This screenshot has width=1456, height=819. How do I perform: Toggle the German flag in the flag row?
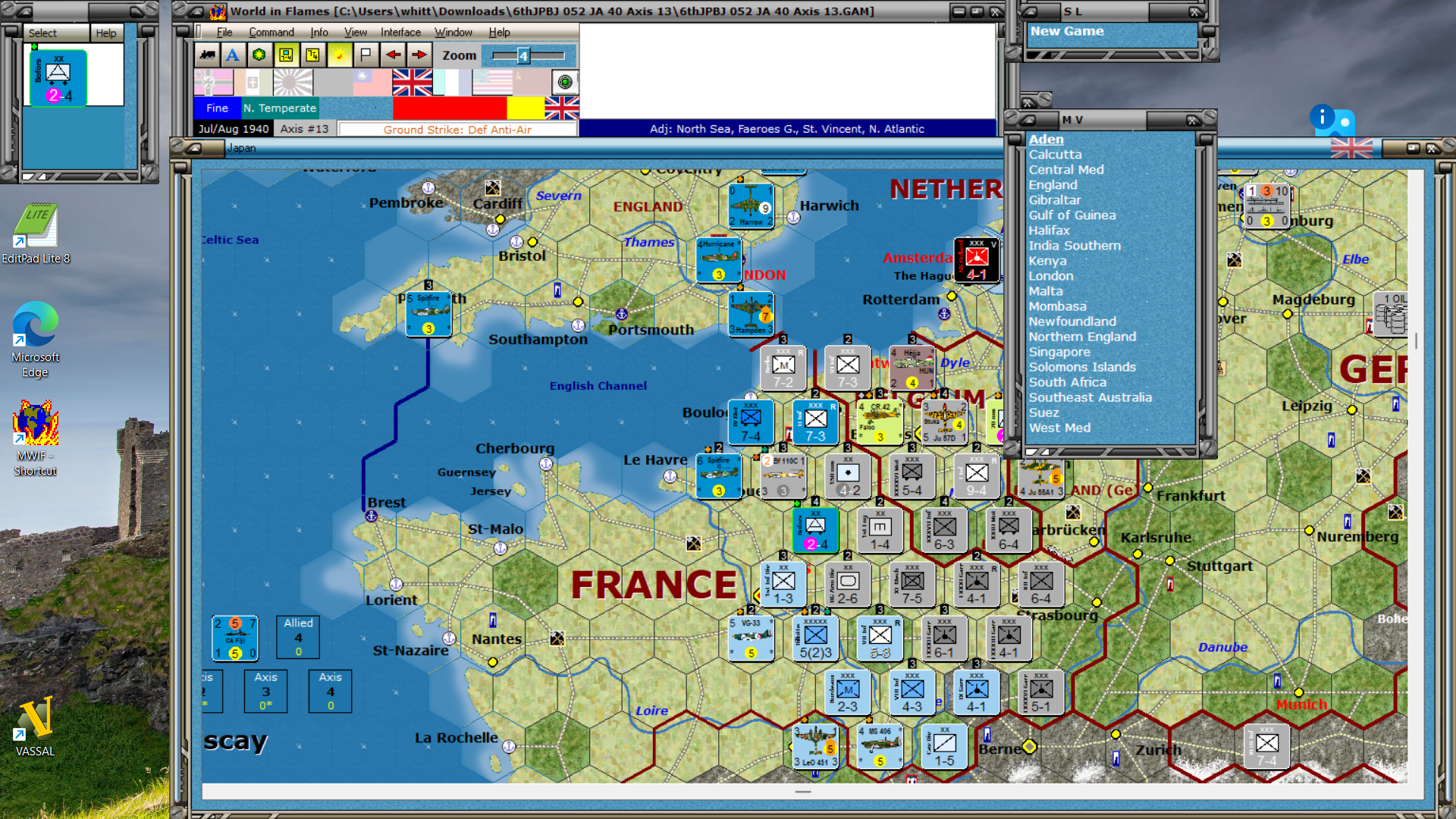coord(214,82)
